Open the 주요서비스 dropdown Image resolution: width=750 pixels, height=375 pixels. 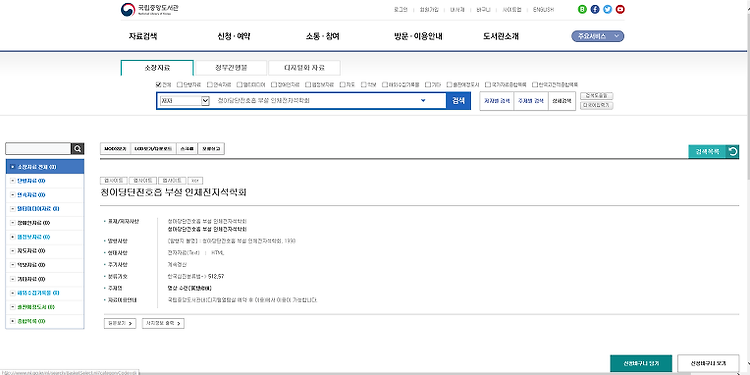[597, 36]
